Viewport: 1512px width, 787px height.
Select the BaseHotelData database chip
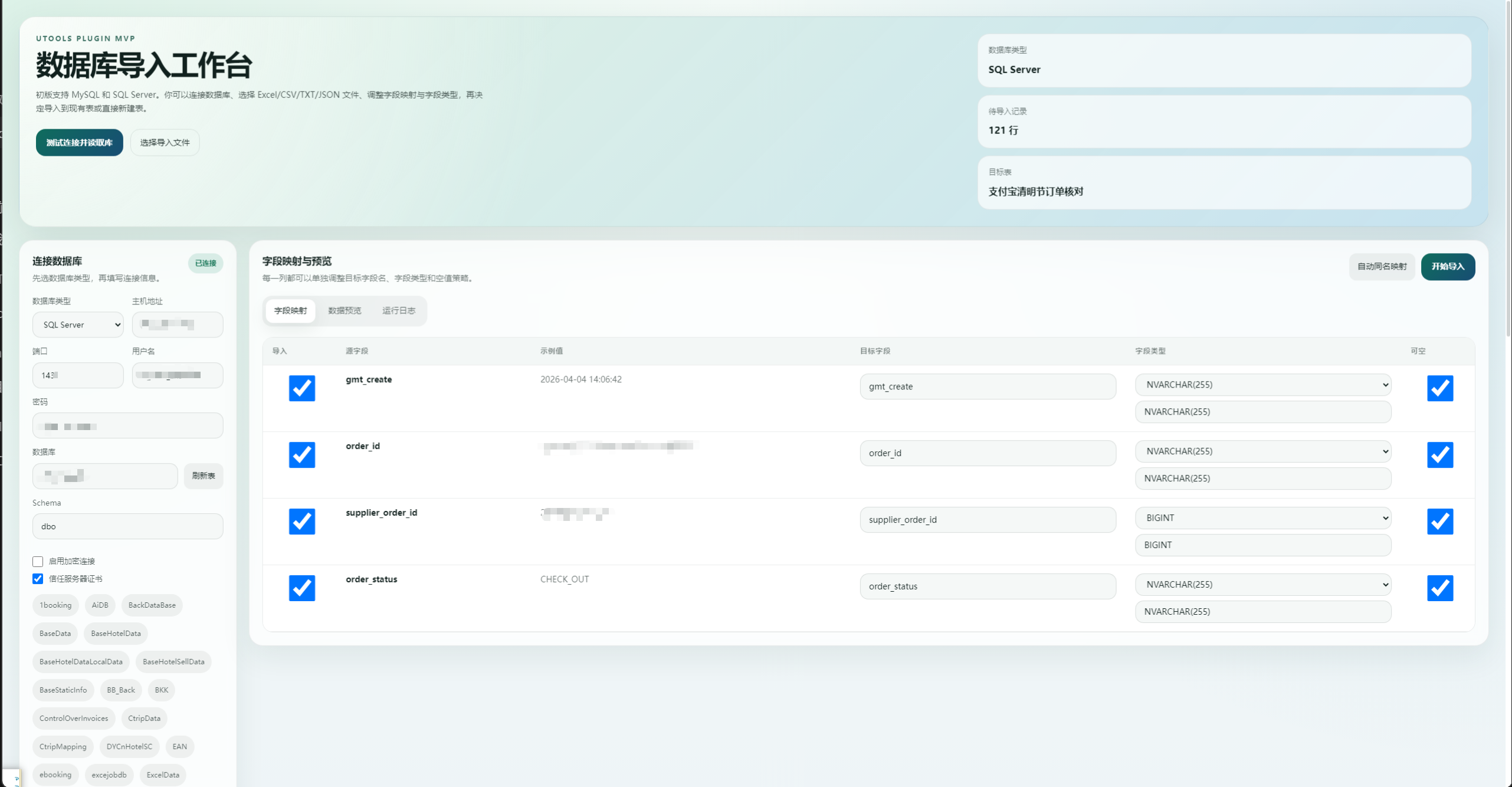[x=116, y=634]
